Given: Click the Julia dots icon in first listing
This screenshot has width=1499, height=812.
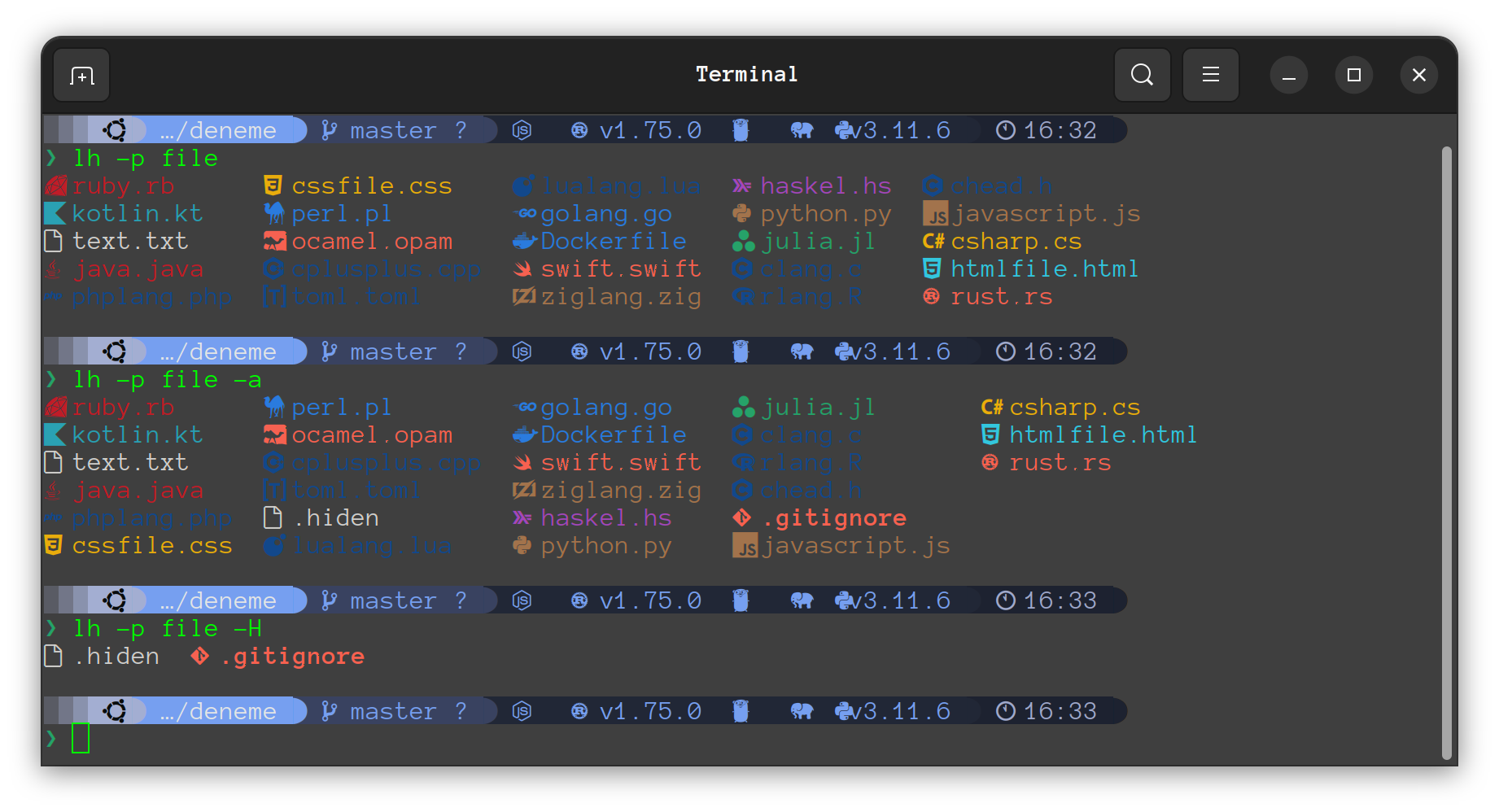Looking at the screenshot, I should (743, 241).
